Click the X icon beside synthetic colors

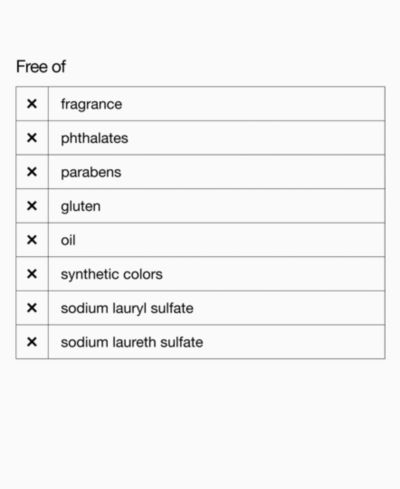32,274
